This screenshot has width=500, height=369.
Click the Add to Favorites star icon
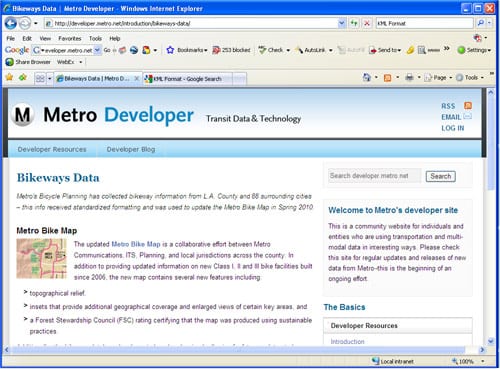pos(23,78)
